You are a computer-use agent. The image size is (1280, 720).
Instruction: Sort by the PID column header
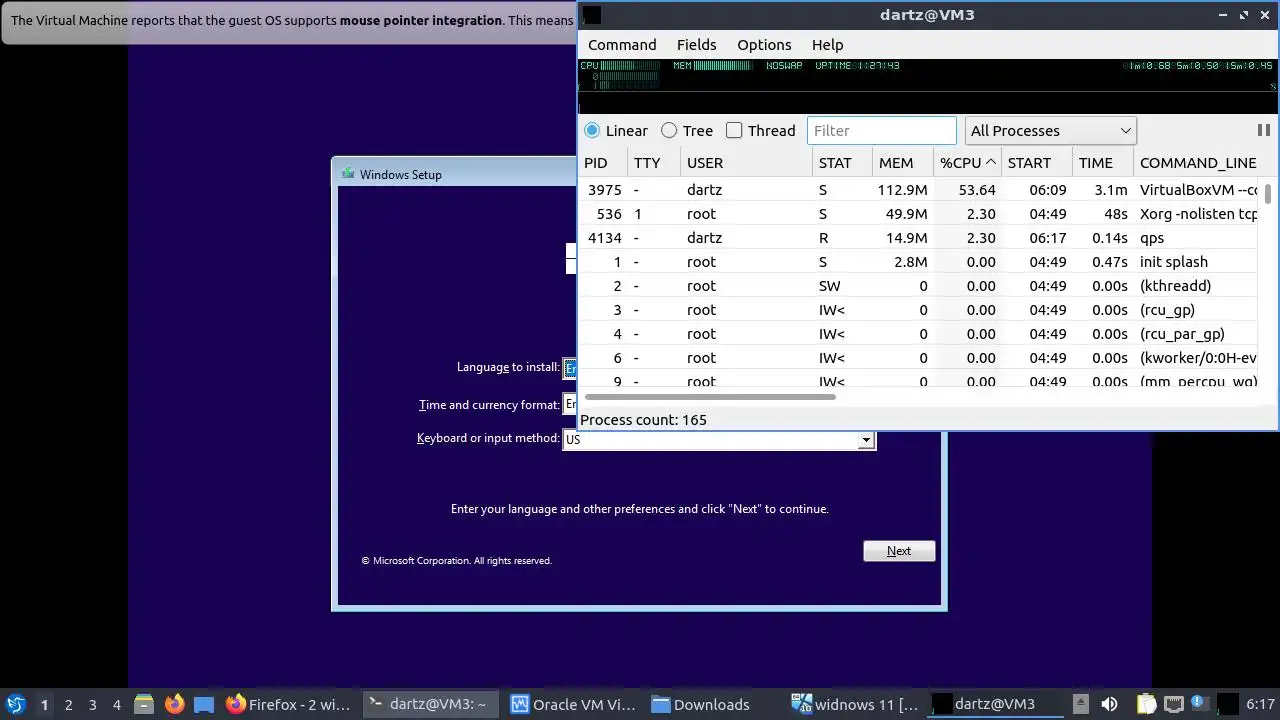(x=603, y=162)
